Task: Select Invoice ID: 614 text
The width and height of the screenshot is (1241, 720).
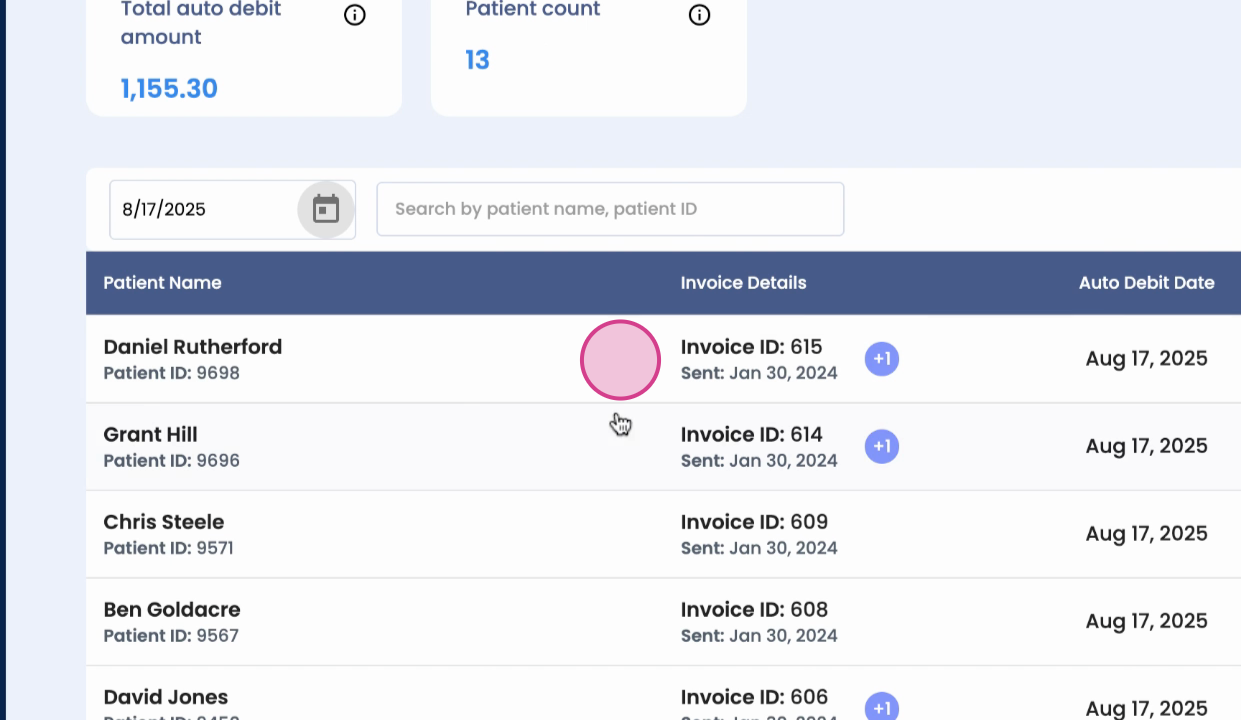Action: [x=751, y=434]
